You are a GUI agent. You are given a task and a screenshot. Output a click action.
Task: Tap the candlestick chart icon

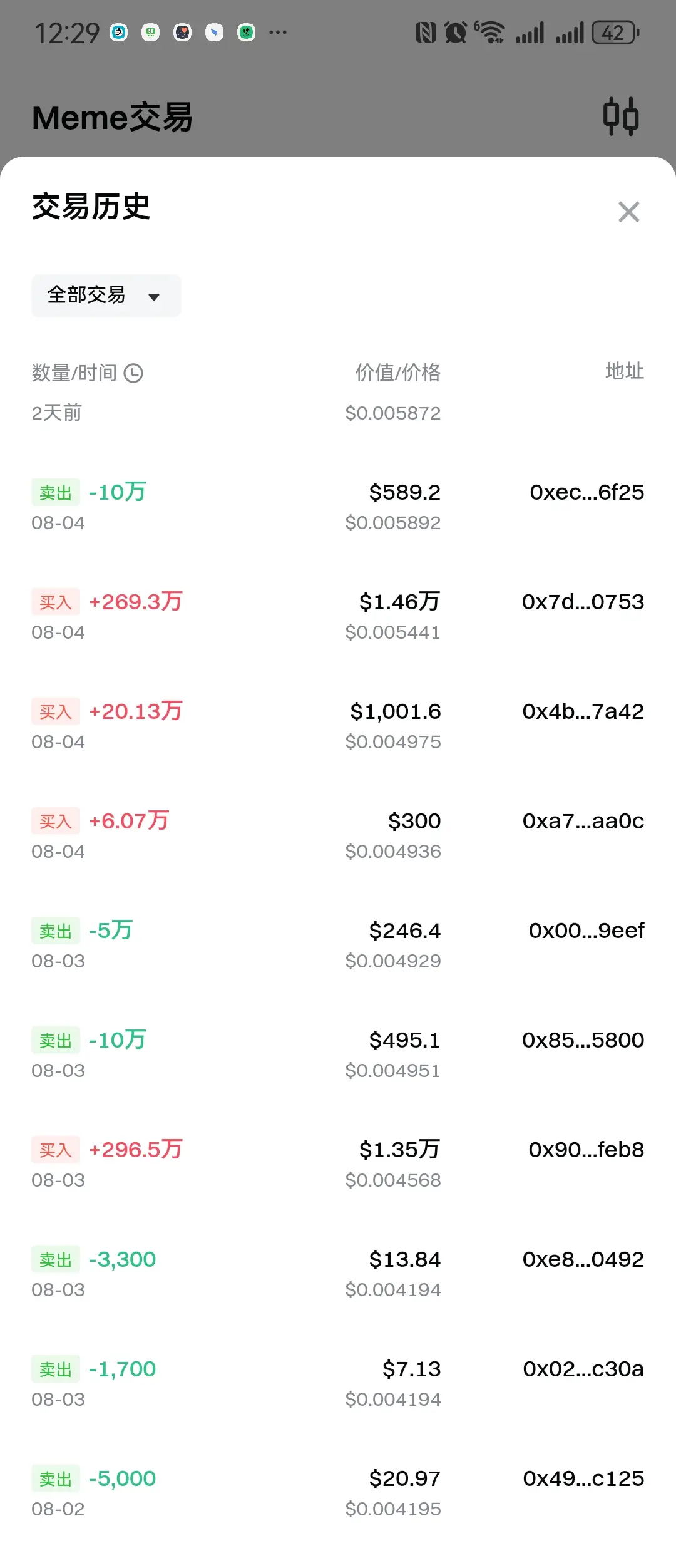(x=621, y=116)
